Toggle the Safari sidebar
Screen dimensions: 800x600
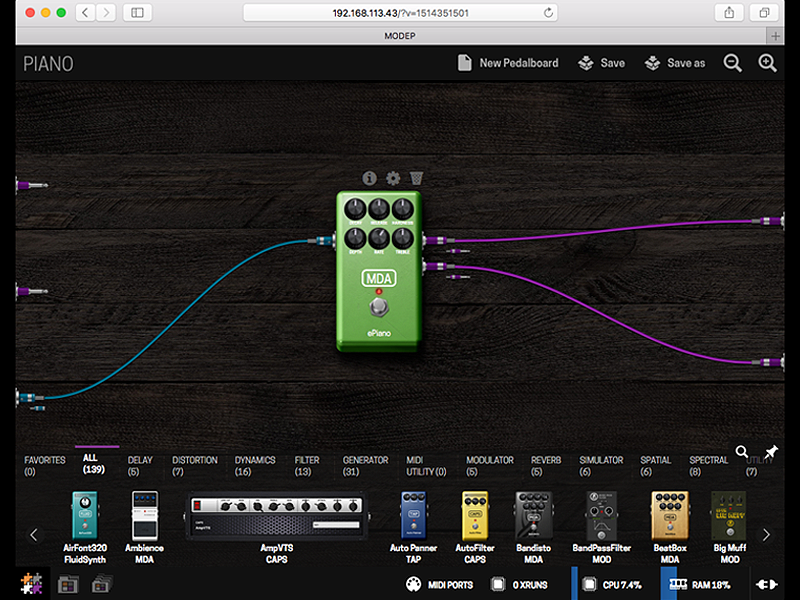coord(137,13)
